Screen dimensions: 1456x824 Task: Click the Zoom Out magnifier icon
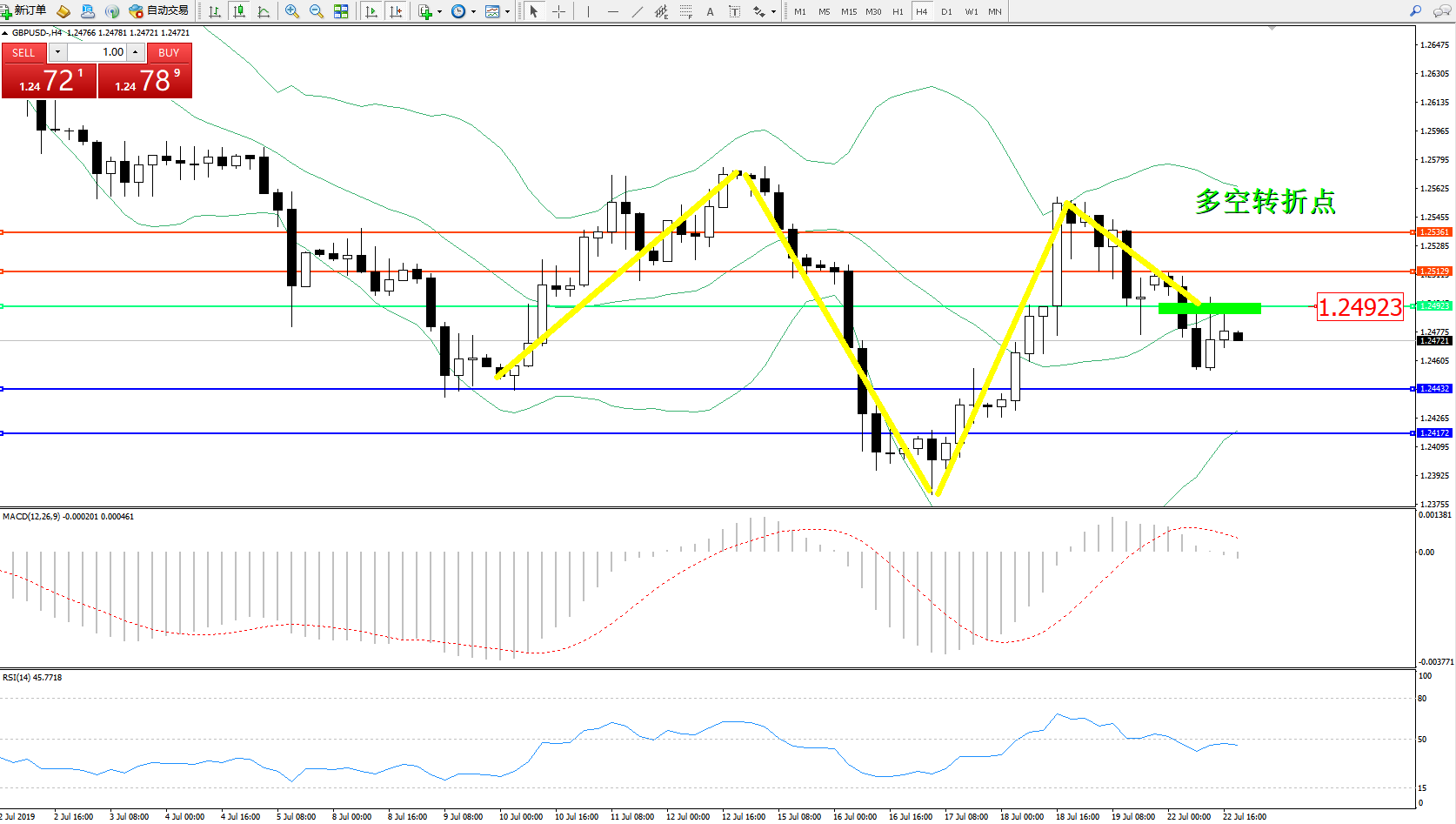pos(317,11)
